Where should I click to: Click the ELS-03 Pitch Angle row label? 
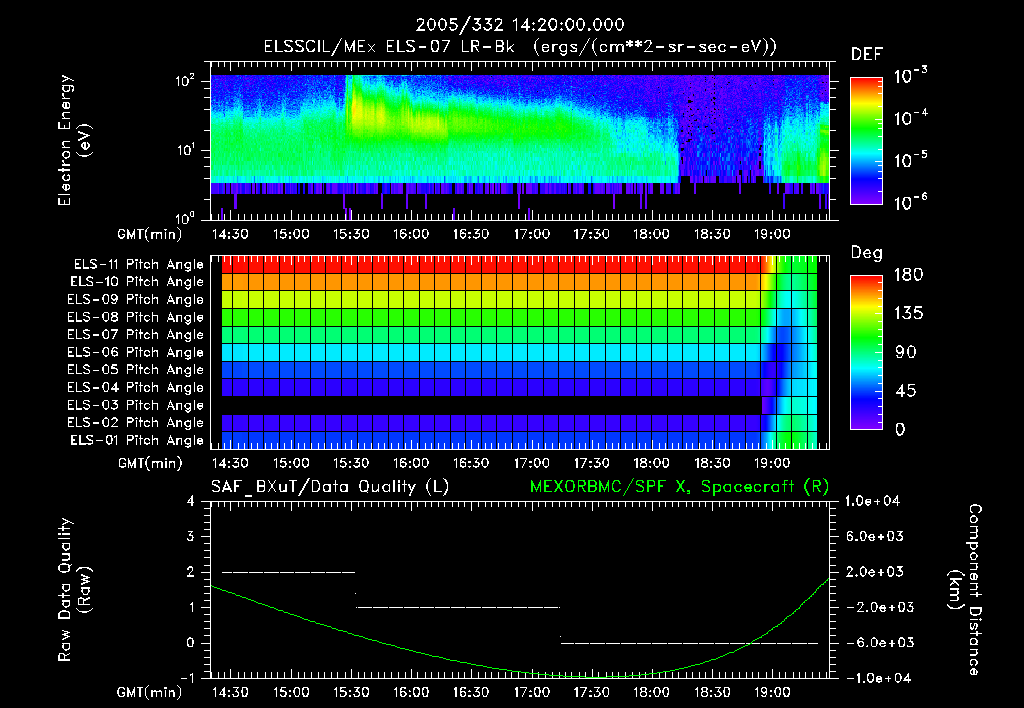135,405
